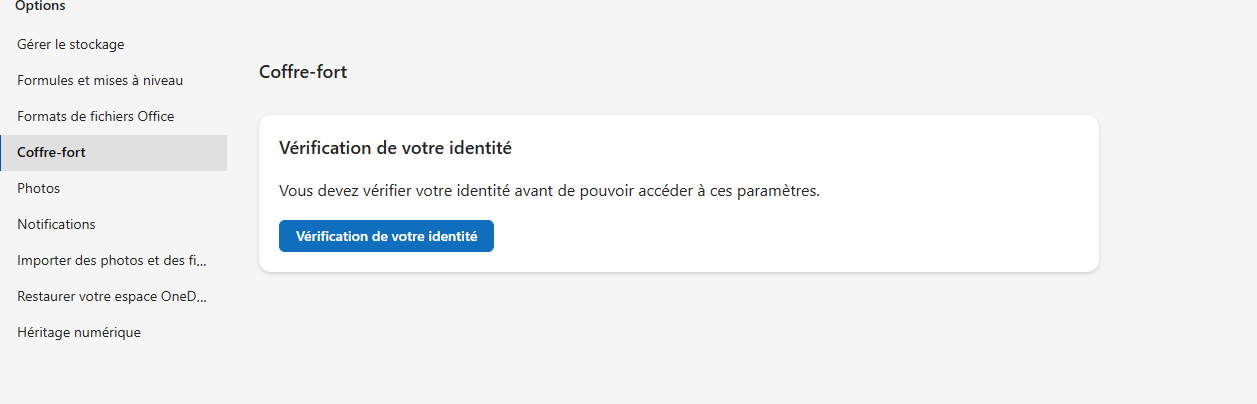Image resolution: width=1257 pixels, height=404 pixels.
Task: Click the Vous devez vérifier votre identité message
Action: [x=549, y=191]
